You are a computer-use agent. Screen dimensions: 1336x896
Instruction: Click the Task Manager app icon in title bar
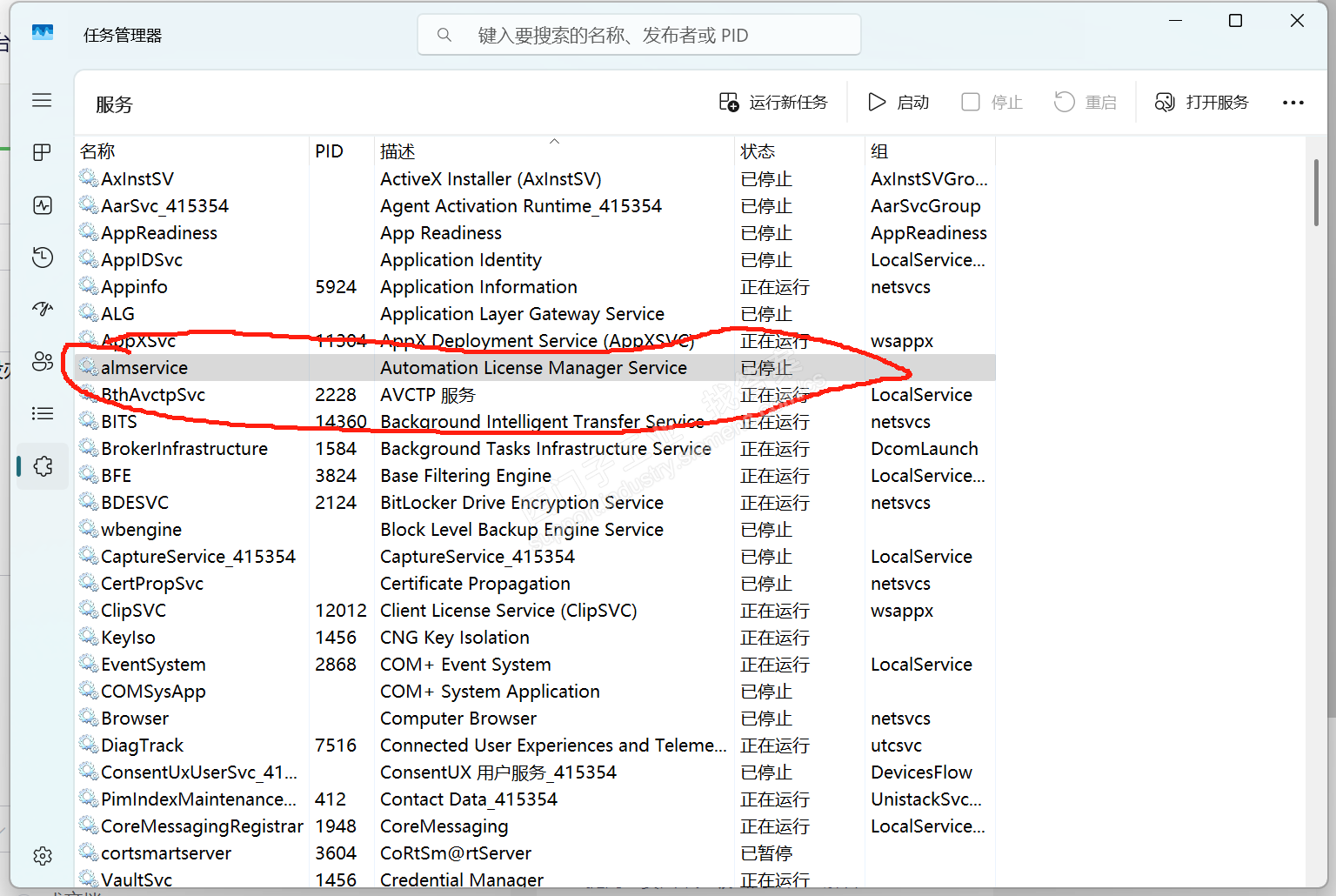[43, 33]
